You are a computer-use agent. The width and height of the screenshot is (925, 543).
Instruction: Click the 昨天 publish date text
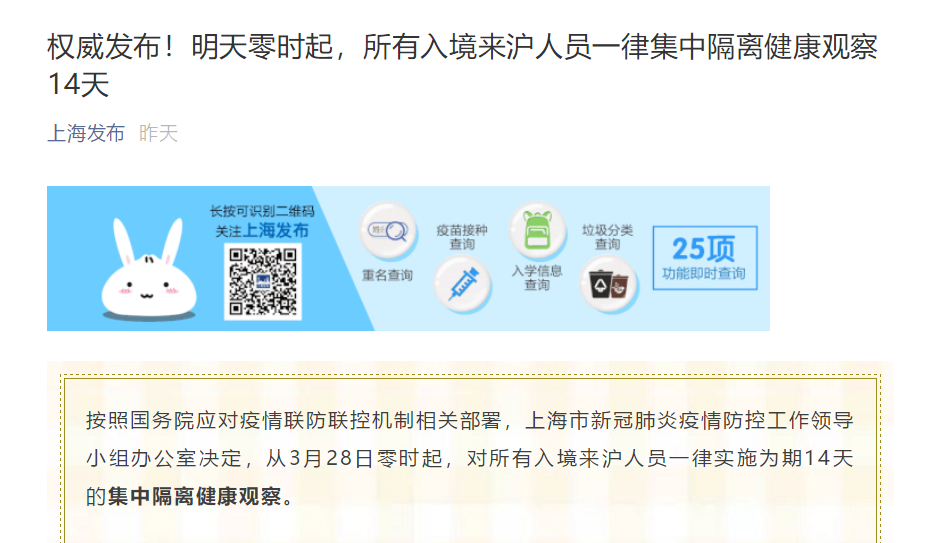click(159, 133)
